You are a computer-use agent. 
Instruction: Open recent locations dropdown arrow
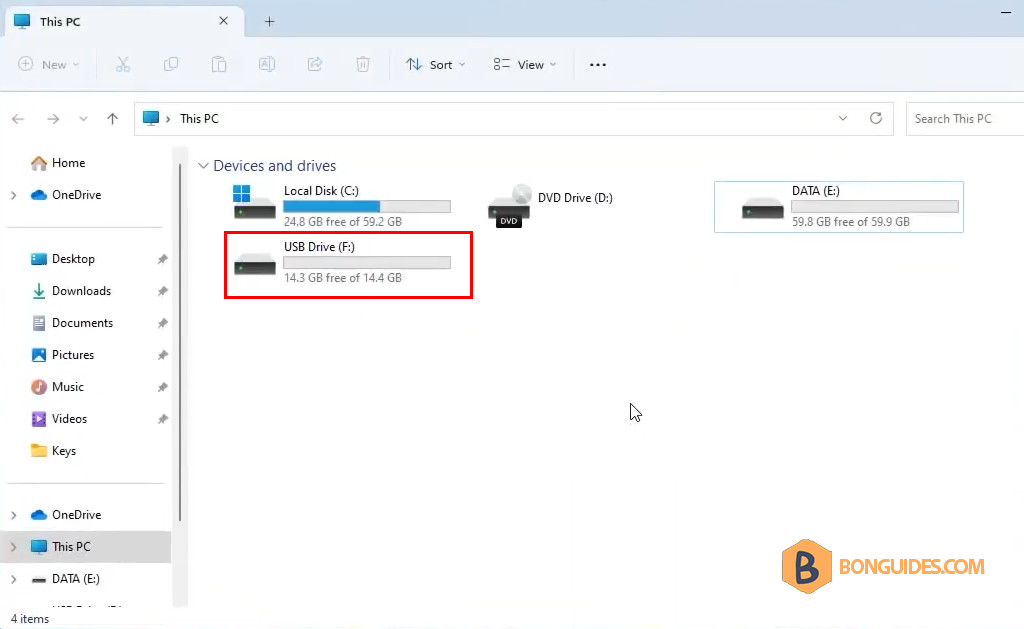coord(83,119)
